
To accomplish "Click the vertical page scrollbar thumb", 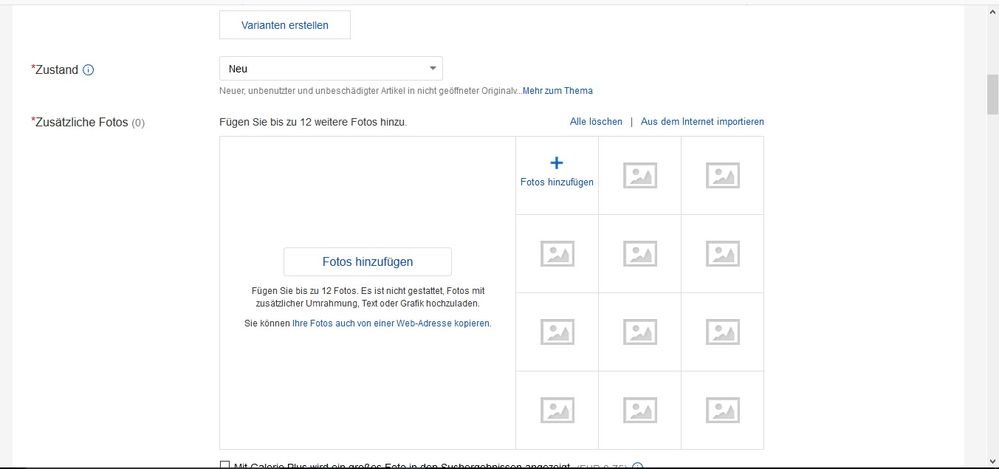I will tap(992, 95).
